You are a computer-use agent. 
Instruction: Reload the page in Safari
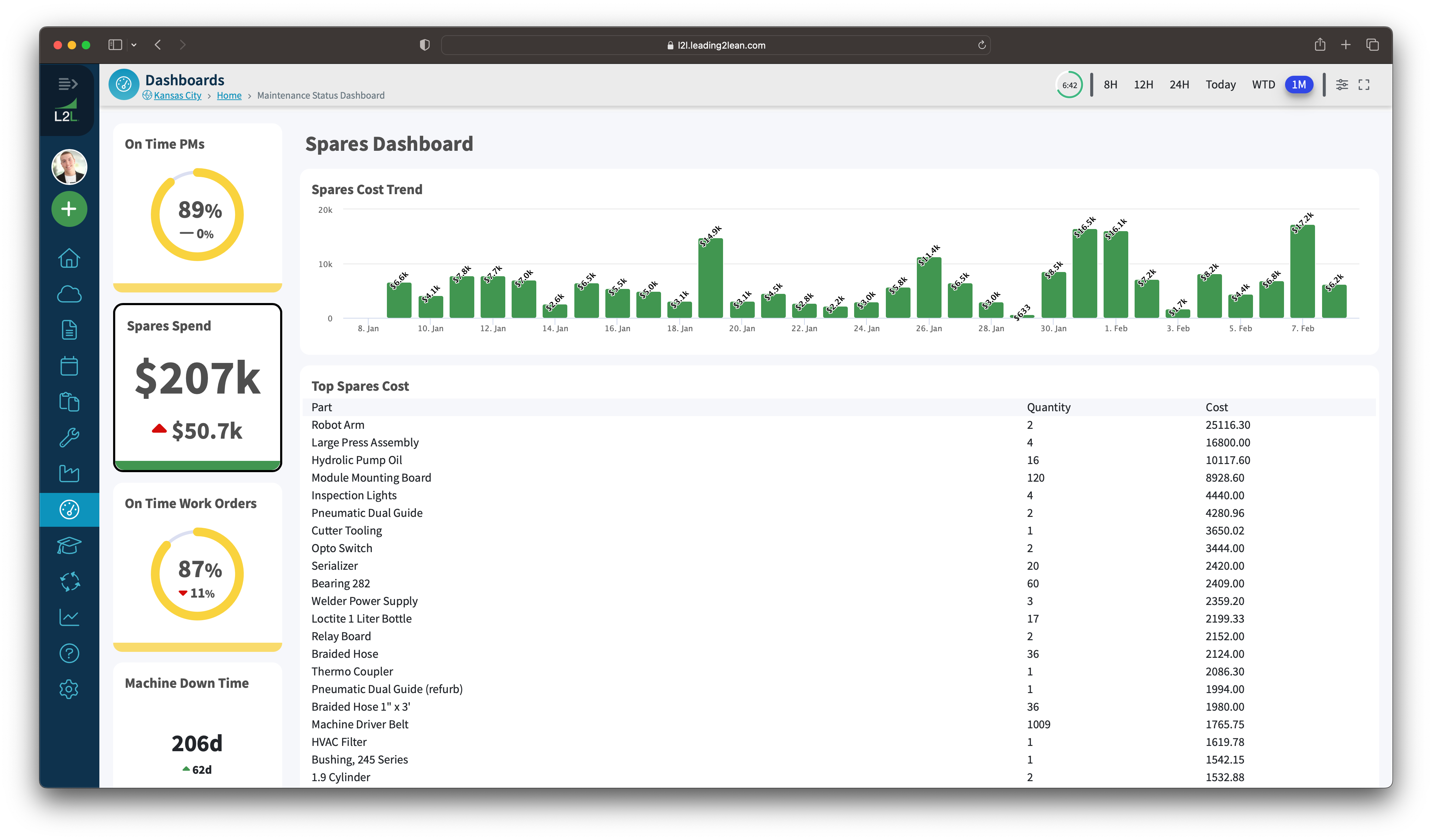pos(981,45)
